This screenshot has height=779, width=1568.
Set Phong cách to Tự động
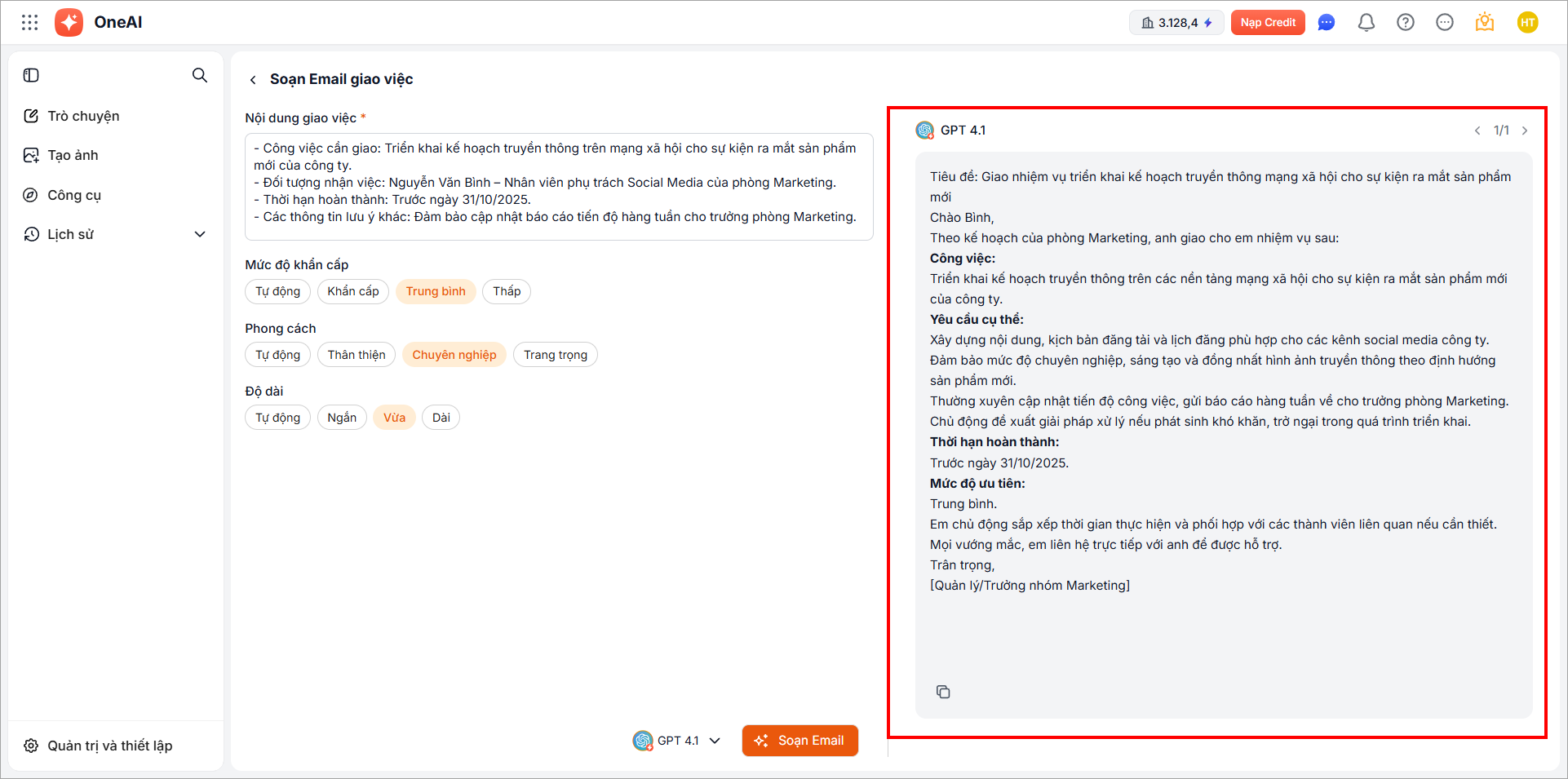pos(277,355)
